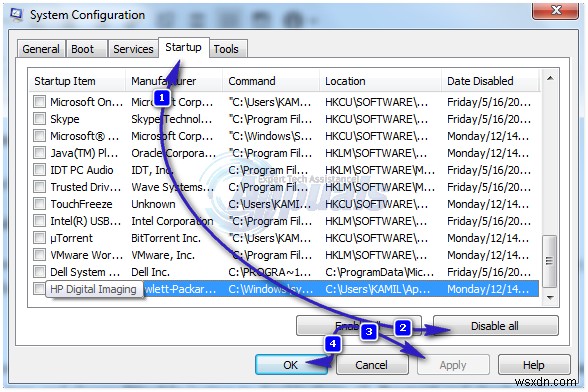Enable the VMware Wor... checkbox
The image size is (588, 392).
click(39, 255)
